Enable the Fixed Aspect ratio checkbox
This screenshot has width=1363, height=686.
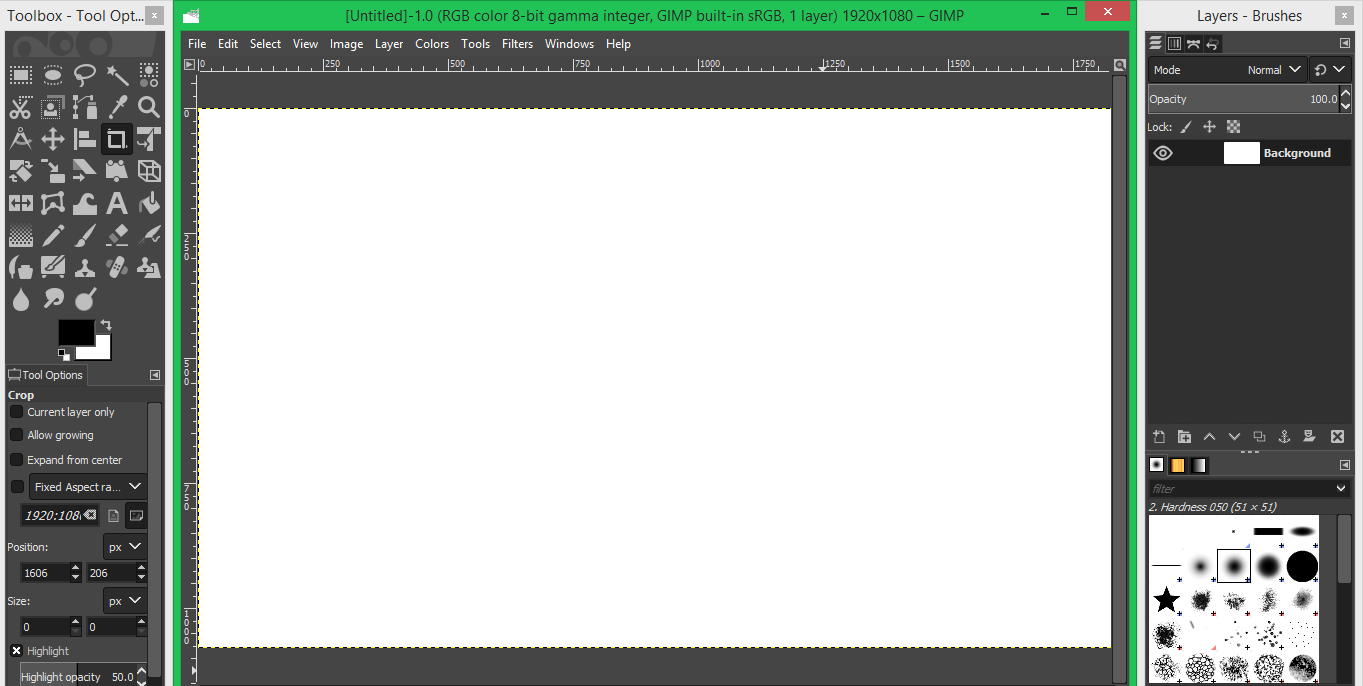[x=16, y=487]
